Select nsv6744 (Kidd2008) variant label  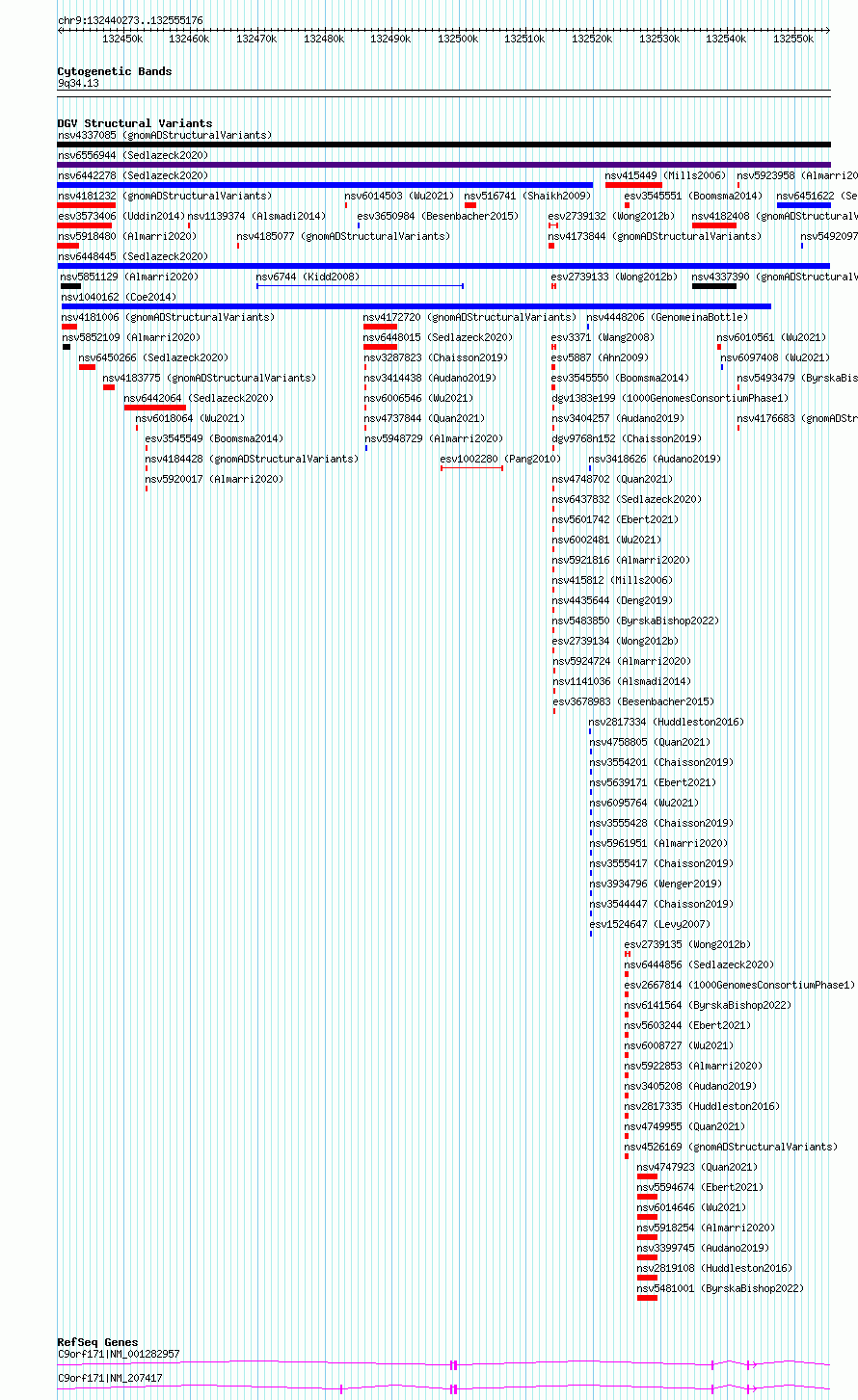(308, 277)
